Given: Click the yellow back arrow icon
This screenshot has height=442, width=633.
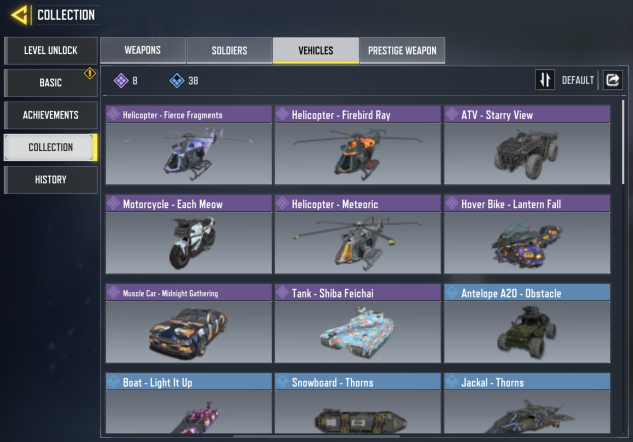Looking at the screenshot, I should coord(19,15).
